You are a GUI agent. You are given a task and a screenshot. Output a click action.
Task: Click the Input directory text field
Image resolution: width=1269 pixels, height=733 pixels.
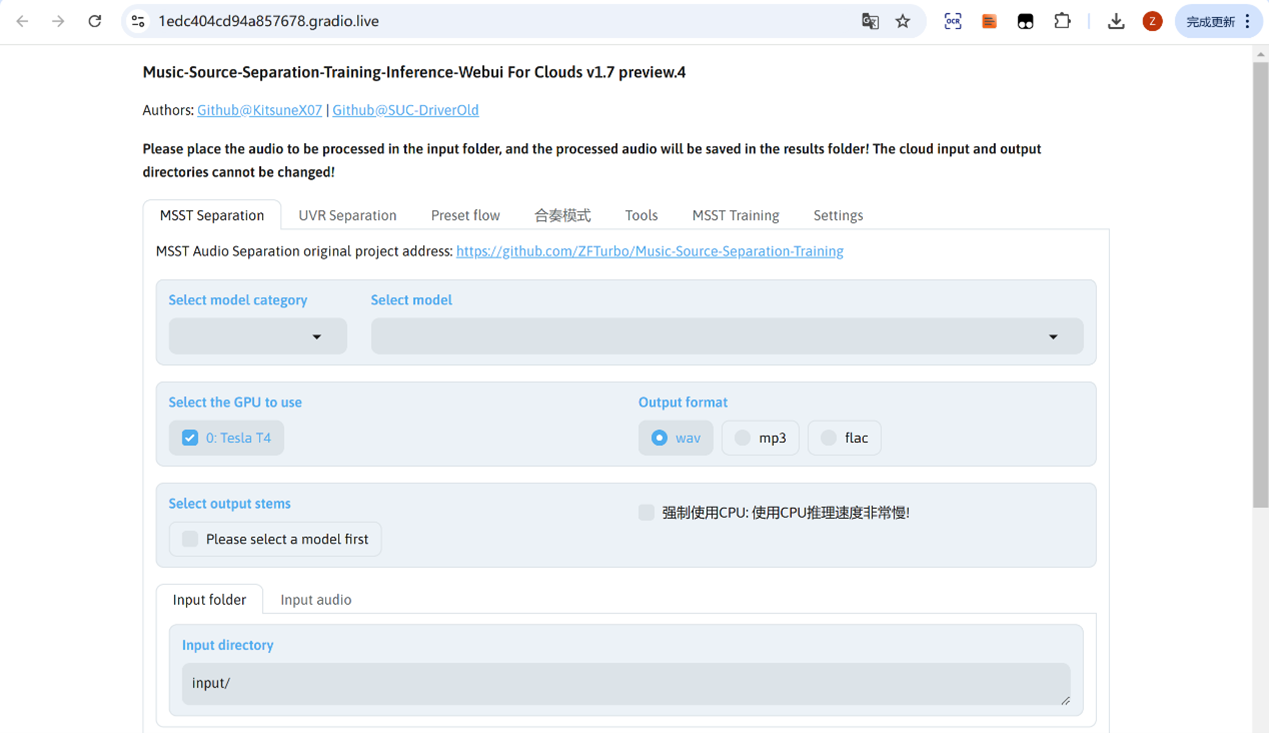coord(625,684)
